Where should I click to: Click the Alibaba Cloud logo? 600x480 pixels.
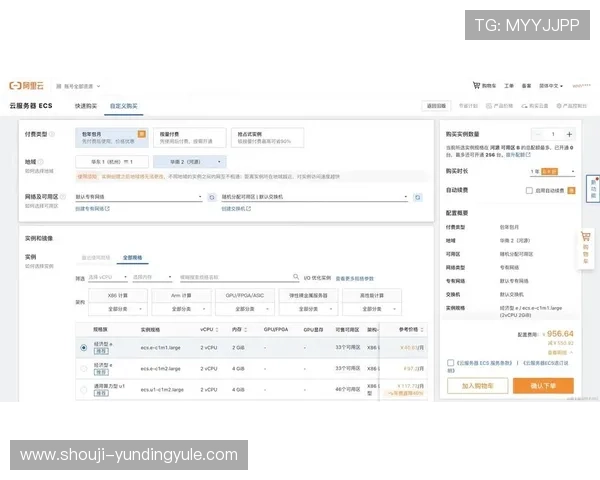pos(26,85)
